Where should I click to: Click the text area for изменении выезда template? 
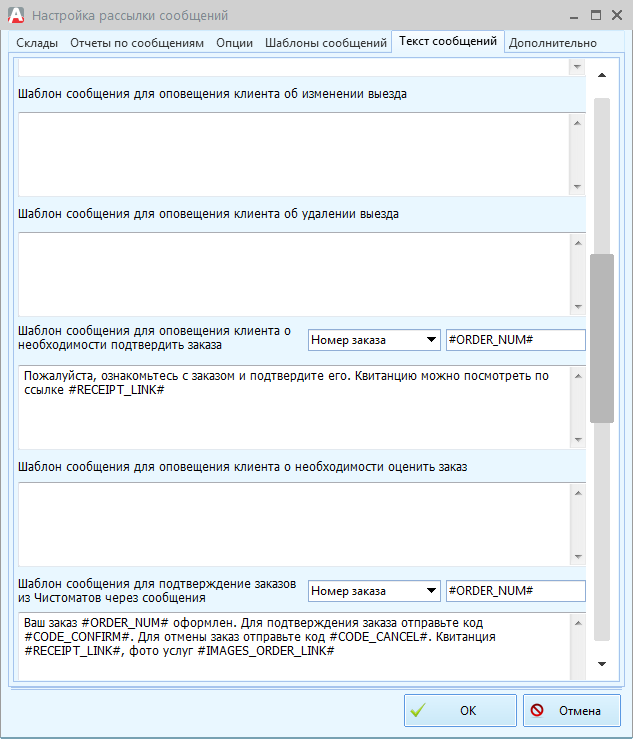point(294,155)
